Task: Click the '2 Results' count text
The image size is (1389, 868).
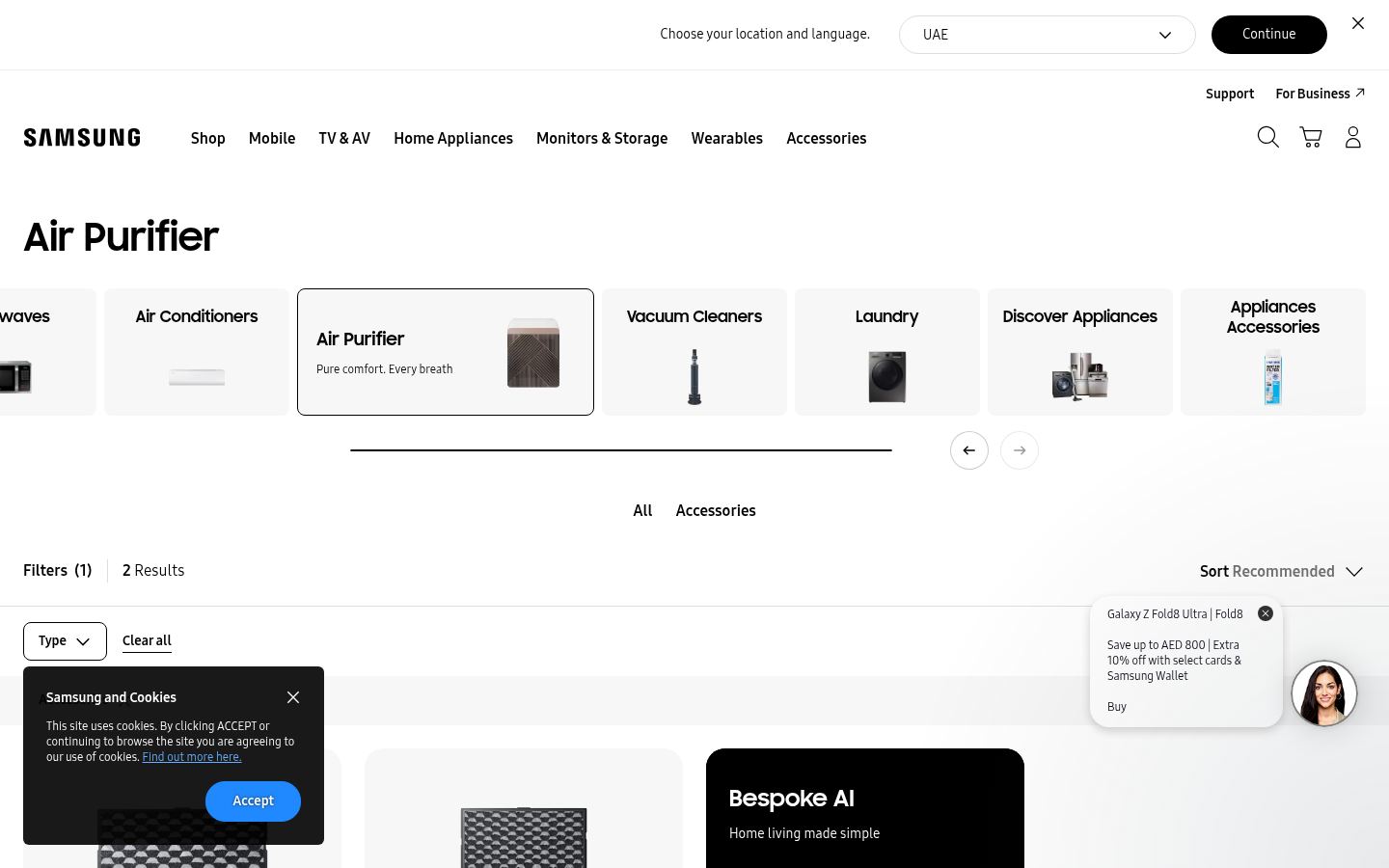Action: [x=153, y=571]
